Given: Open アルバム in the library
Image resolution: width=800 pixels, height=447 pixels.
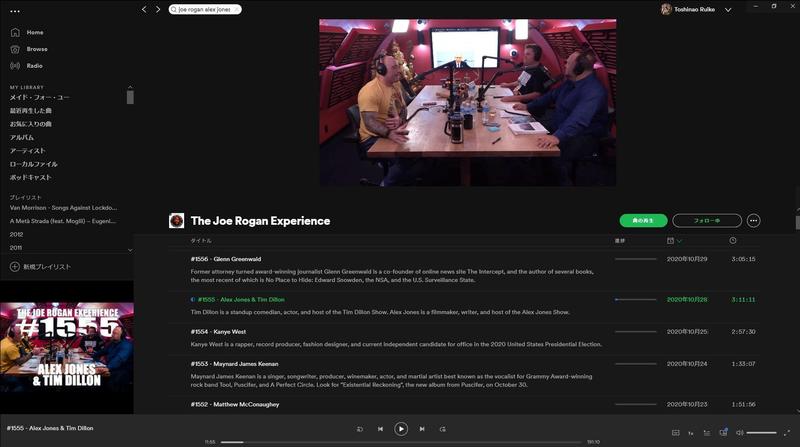Looking at the screenshot, I should click(22, 137).
